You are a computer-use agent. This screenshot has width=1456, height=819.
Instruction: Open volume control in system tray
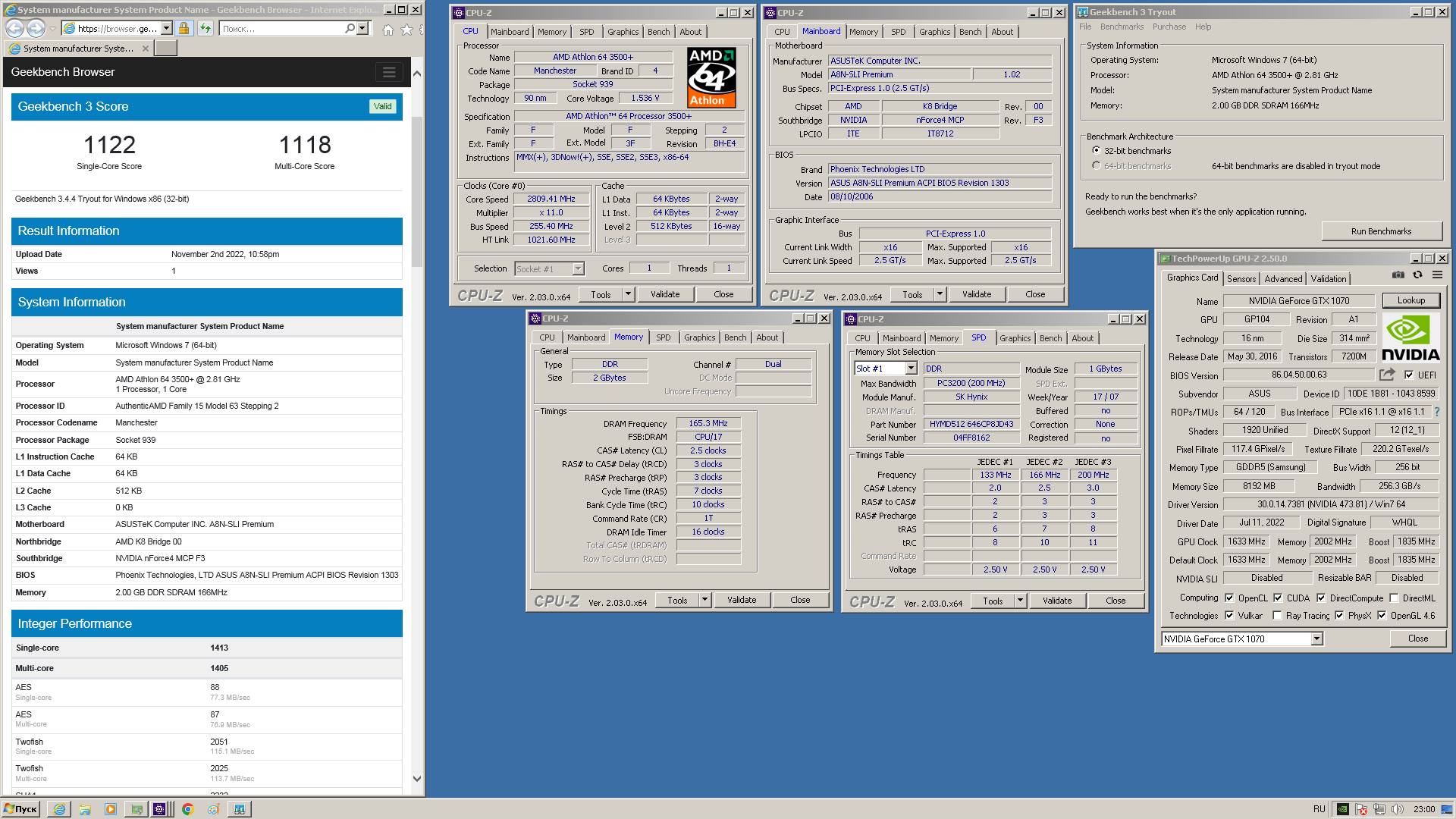click(1398, 809)
